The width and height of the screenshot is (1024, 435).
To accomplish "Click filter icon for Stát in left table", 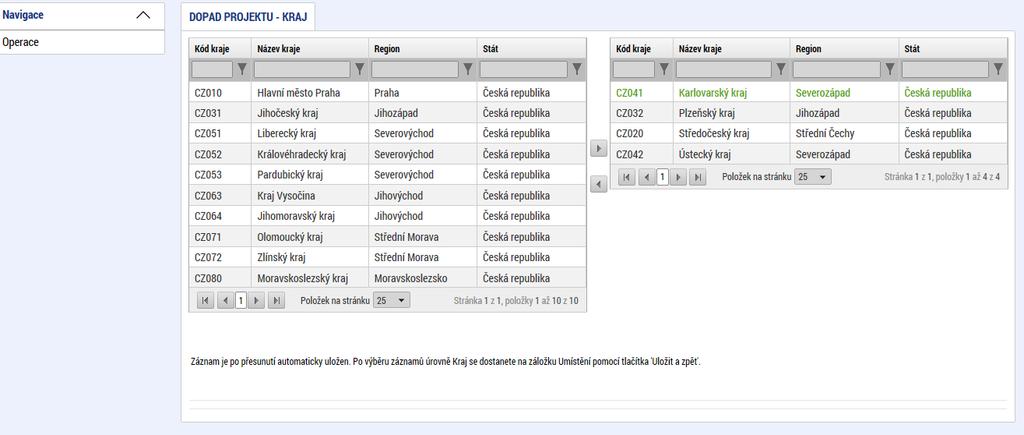I will coord(577,69).
